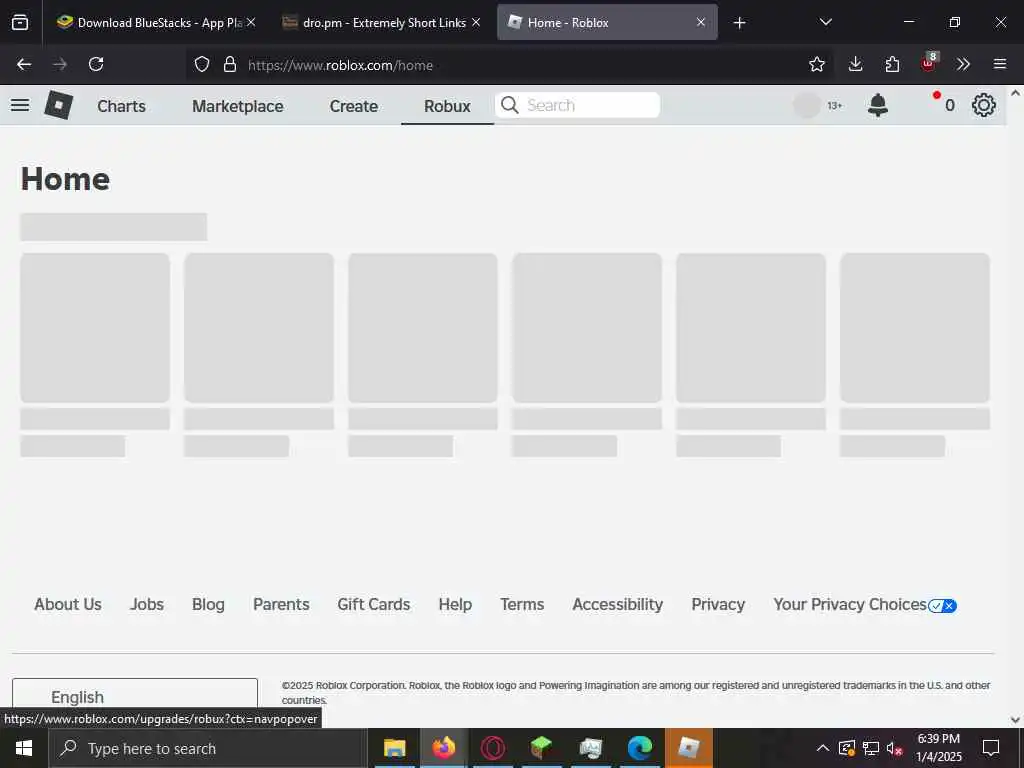Expand the list all tabs dropdown
The height and width of the screenshot is (768, 1024).
(825, 22)
